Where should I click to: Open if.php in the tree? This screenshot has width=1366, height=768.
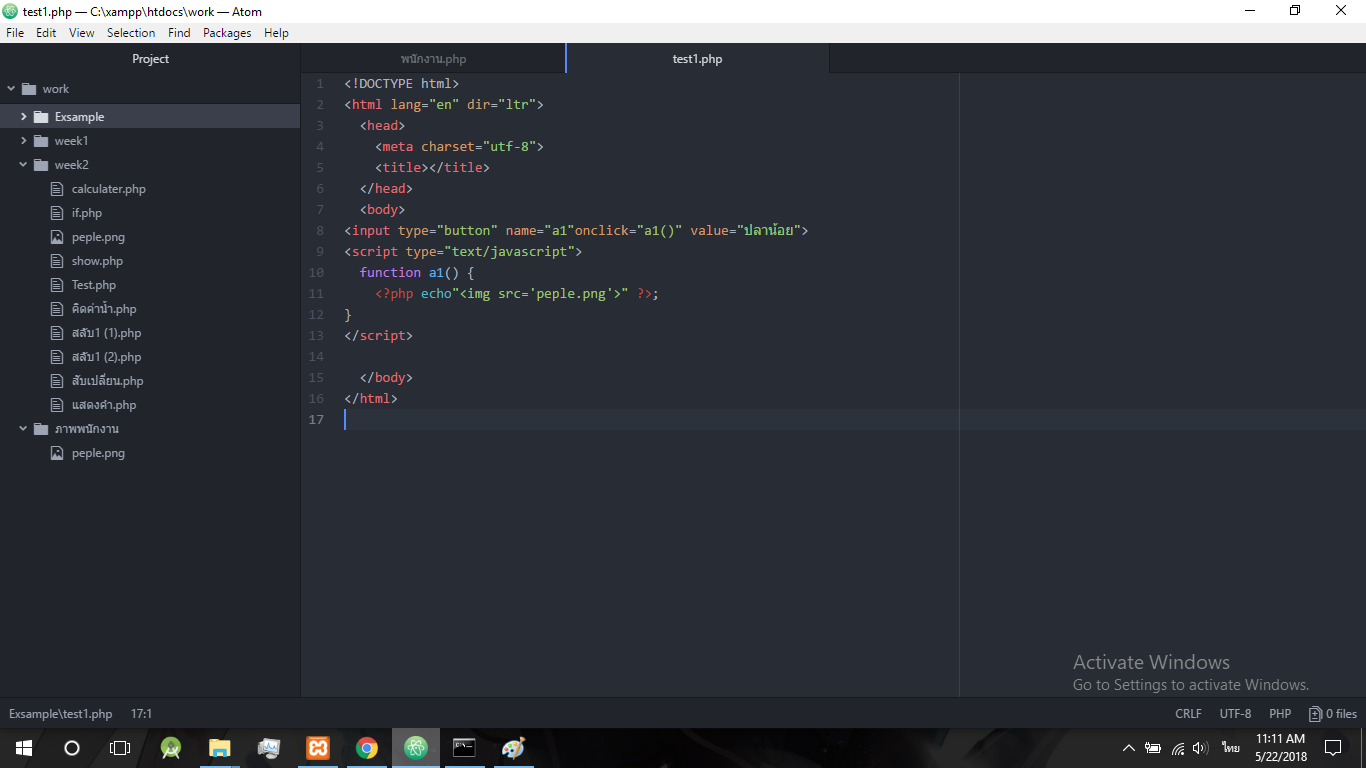pyautogui.click(x=87, y=213)
